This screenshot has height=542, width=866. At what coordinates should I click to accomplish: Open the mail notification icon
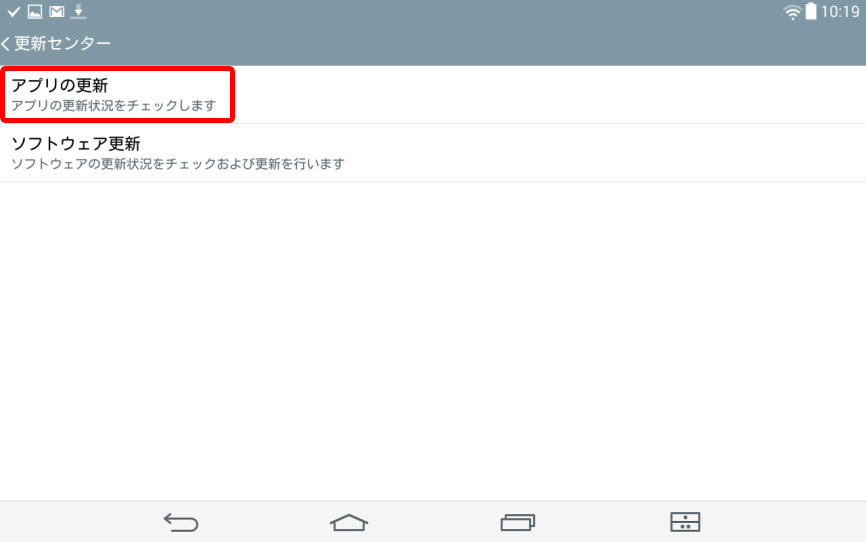[x=56, y=12]
